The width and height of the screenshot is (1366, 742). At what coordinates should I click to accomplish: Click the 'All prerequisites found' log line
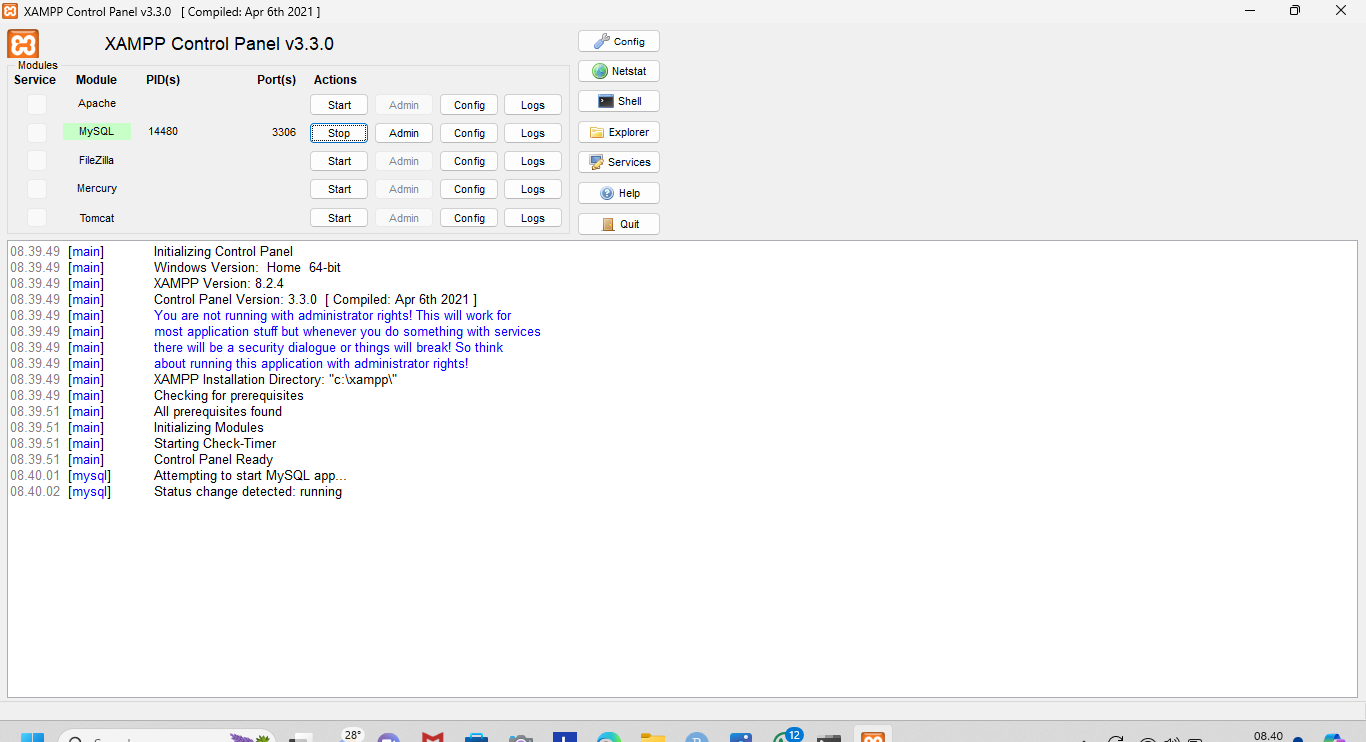pyautogui.click(x=218, y=412)
